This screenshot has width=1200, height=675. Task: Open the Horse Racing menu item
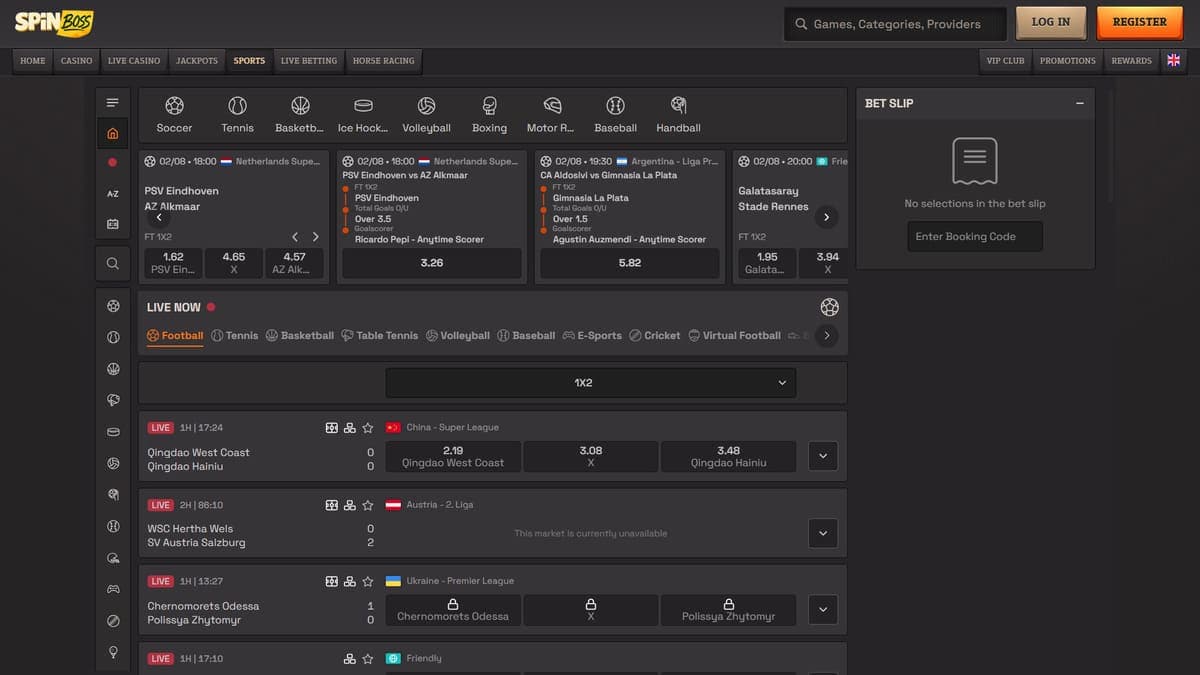(x=384, y=61)
